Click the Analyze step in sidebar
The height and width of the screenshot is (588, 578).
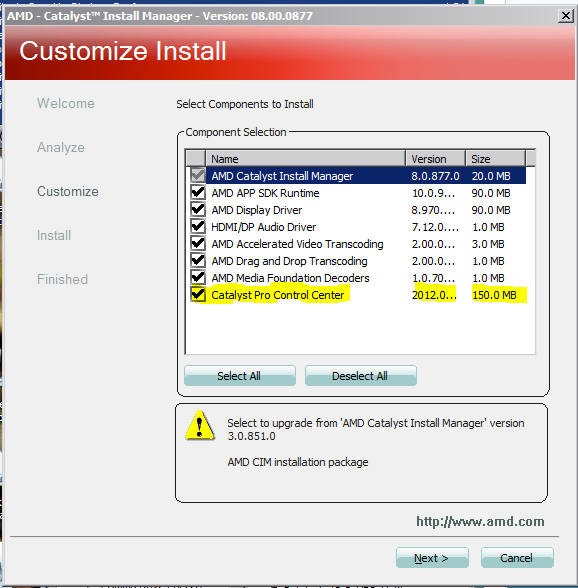tap(61, 147)
